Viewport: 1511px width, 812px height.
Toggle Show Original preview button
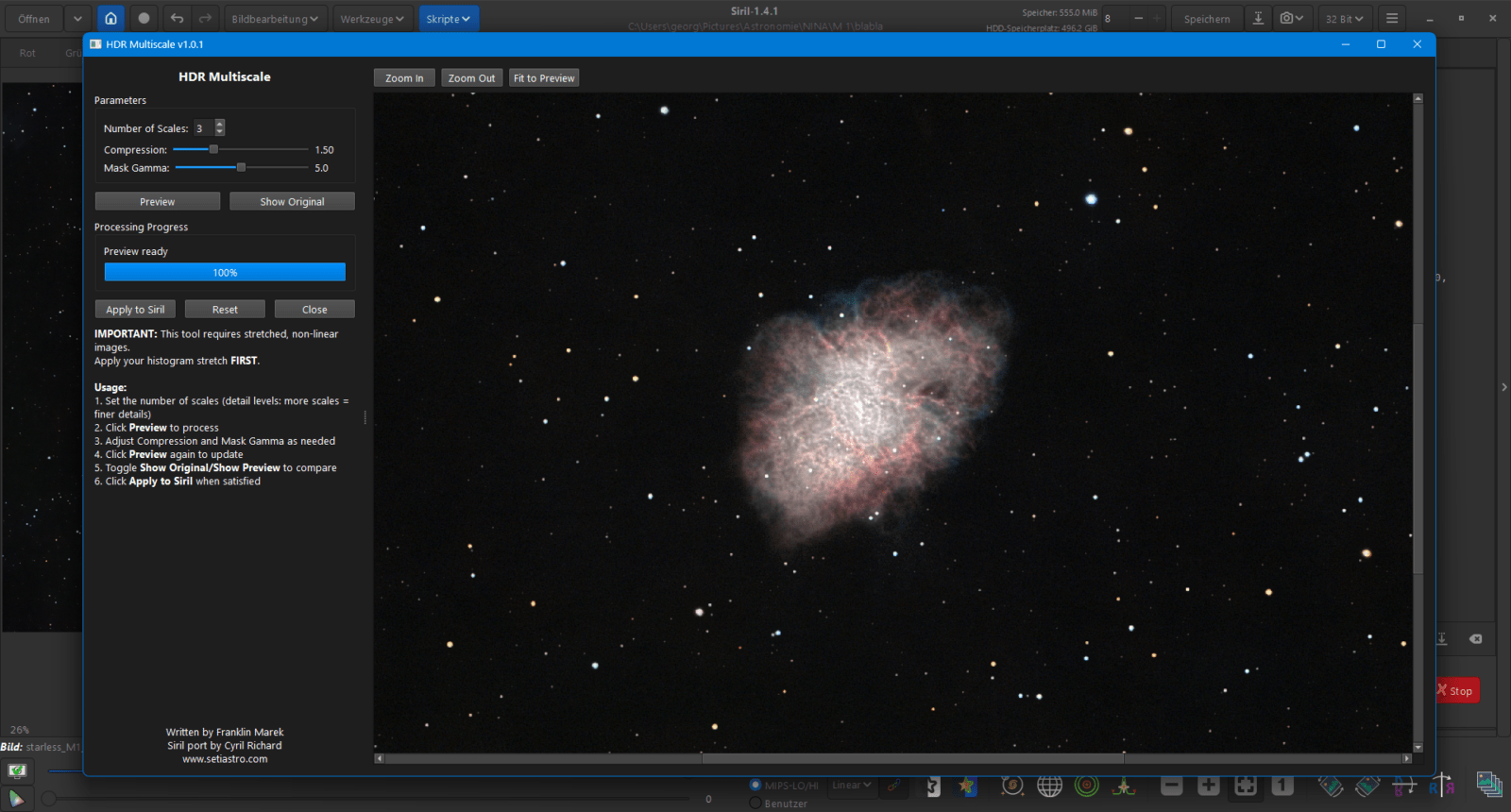coord(292,201)
